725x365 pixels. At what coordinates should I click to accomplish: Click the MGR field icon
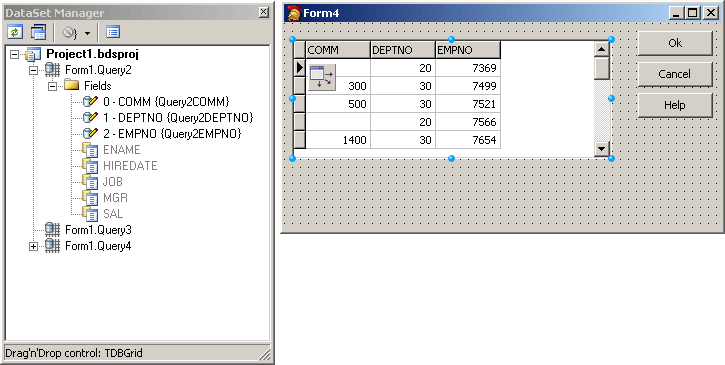(x=90, y=198)
